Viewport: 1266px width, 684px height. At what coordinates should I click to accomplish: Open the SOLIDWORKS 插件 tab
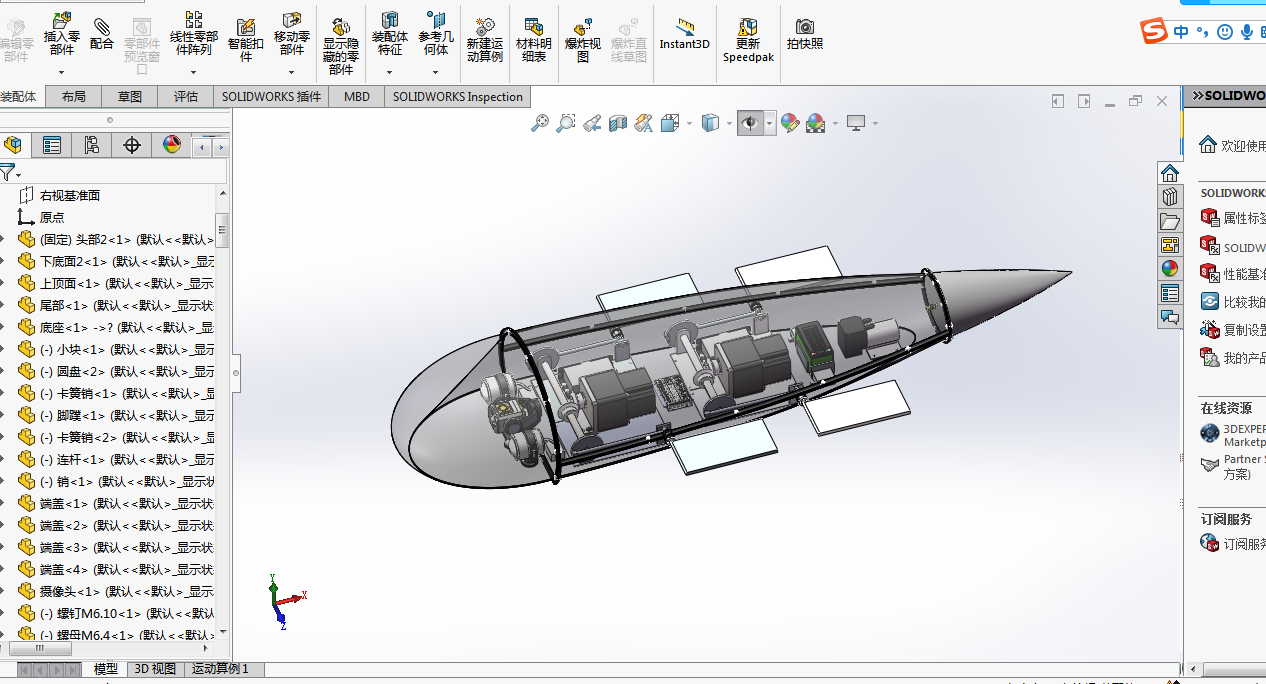click(271, 97)
